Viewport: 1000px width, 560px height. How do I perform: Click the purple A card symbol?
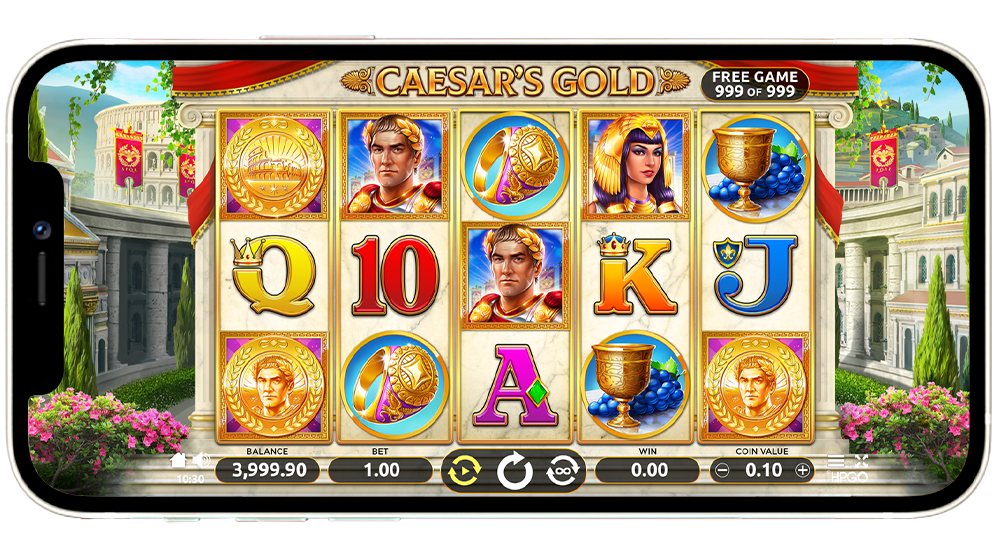[x=515, y=385]
